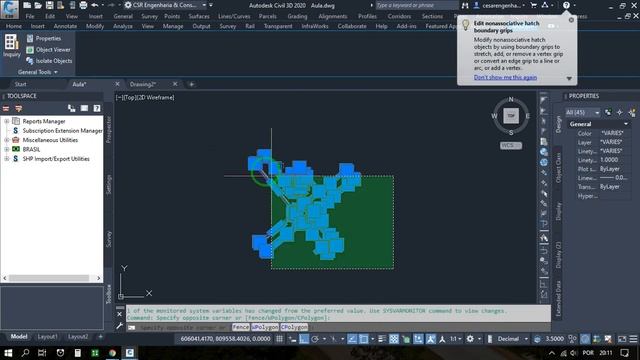Expand the General Tools panel dropdown
The height and width of the screenshot is (360, 640).
click(38, 72)
